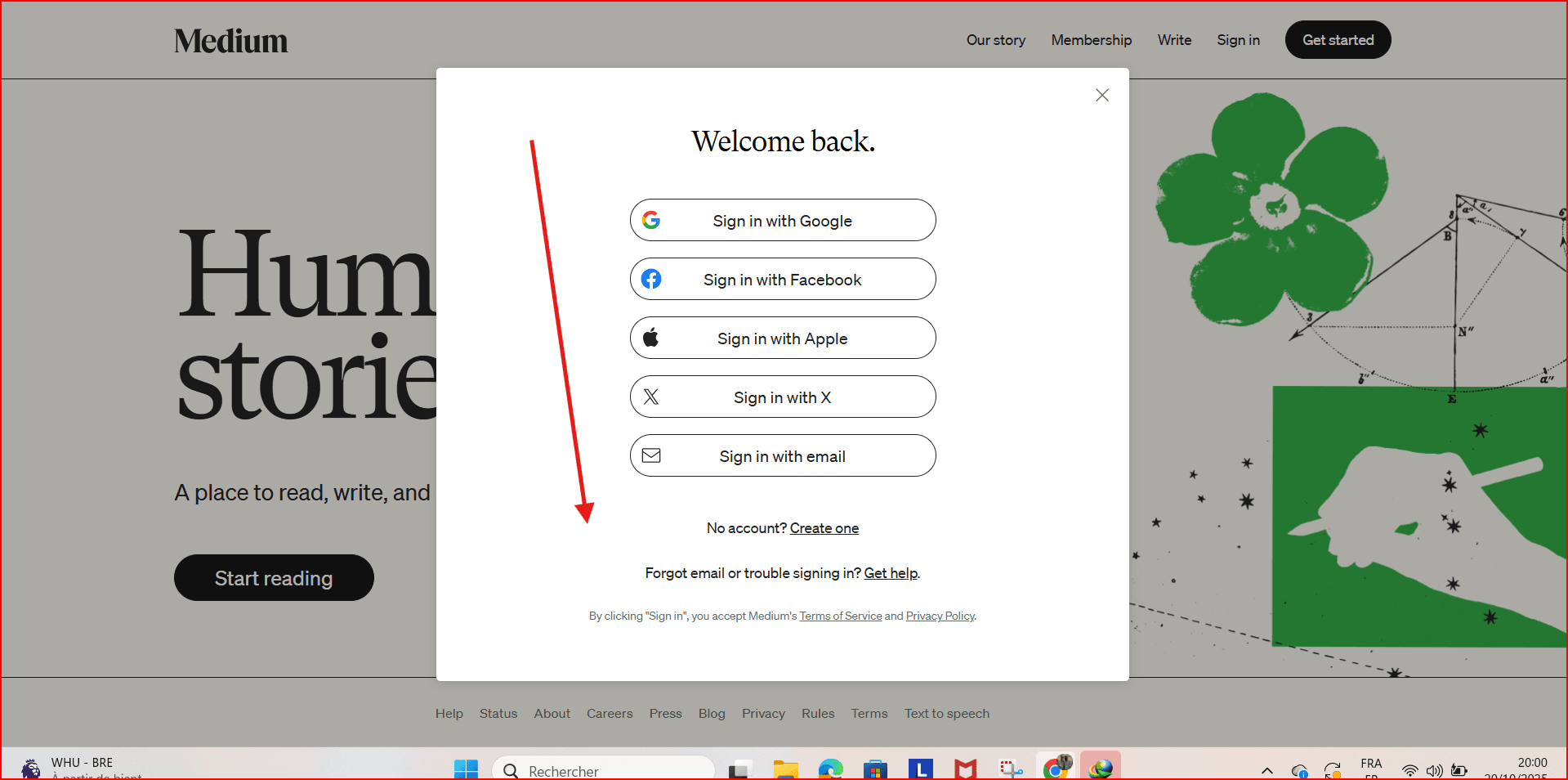Open File Explorer from the taskbar

[x=785, y=769]
